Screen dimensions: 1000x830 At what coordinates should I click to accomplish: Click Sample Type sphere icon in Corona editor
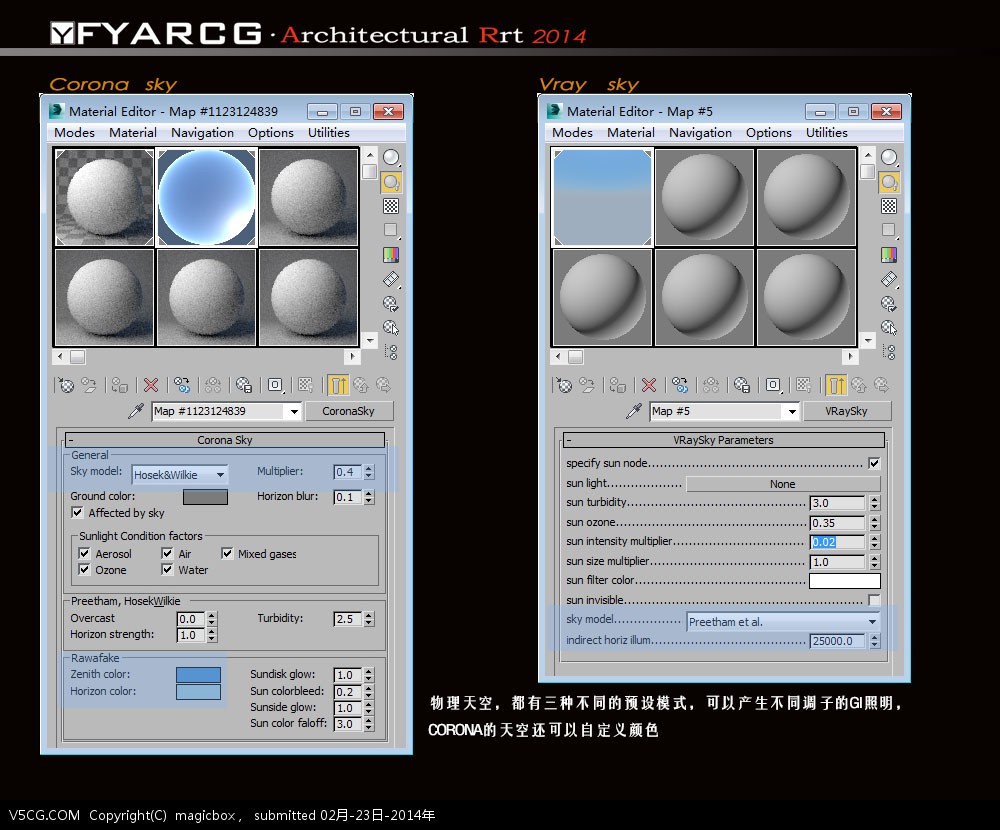click(x=391, y=157)
